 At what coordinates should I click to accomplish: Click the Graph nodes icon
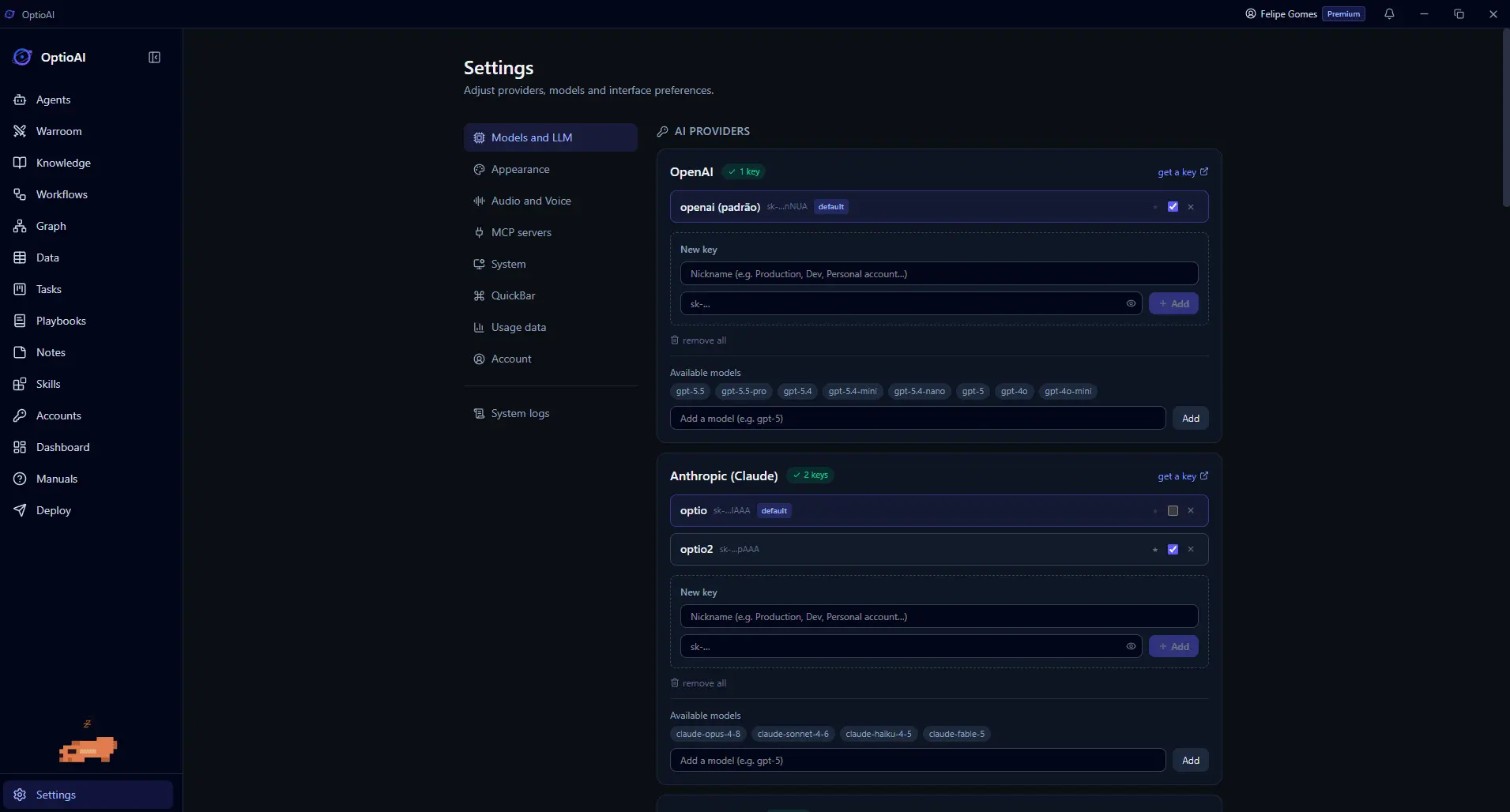(20, 226)
